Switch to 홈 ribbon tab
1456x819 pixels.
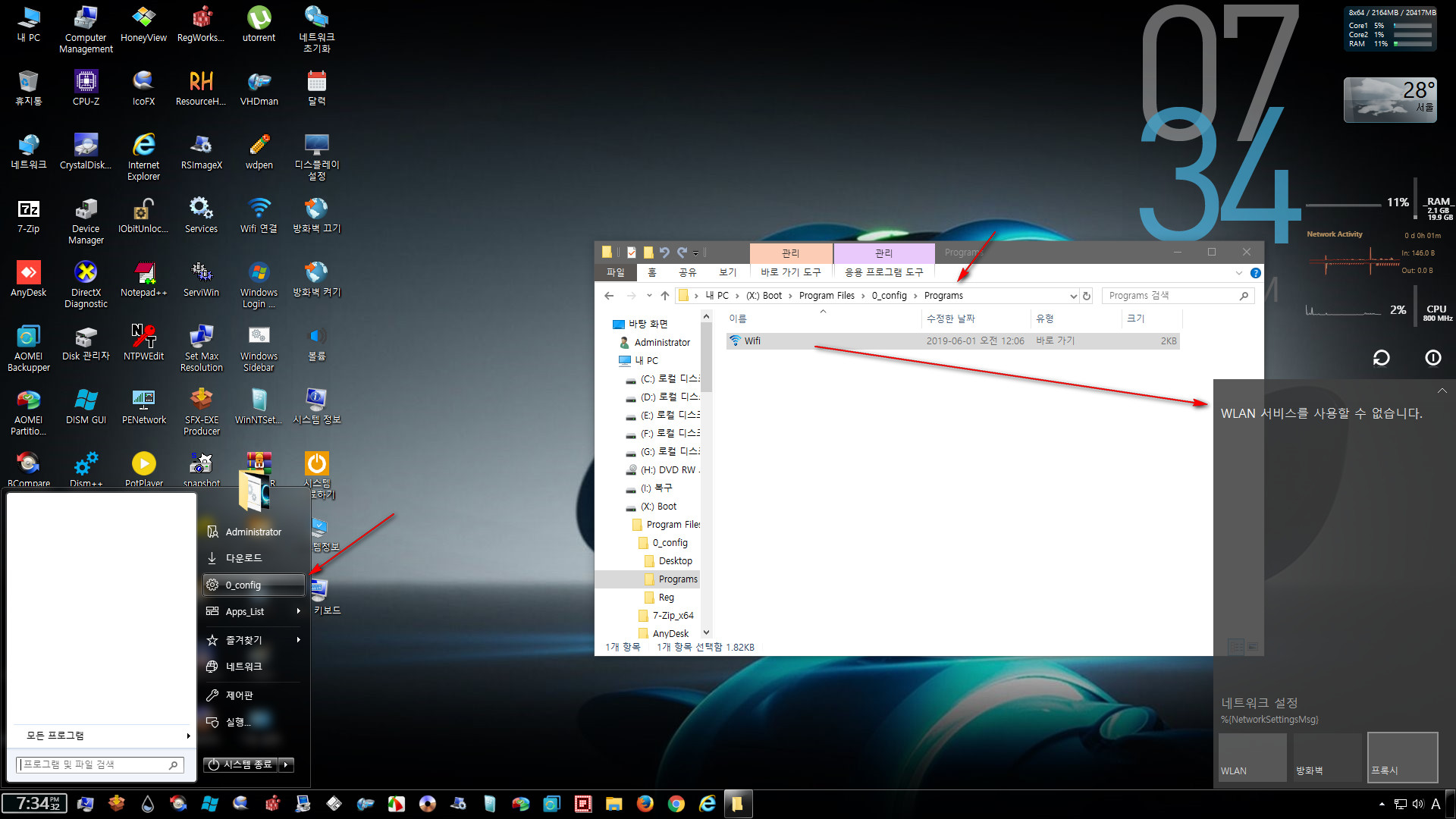click(x=652, y=272)
